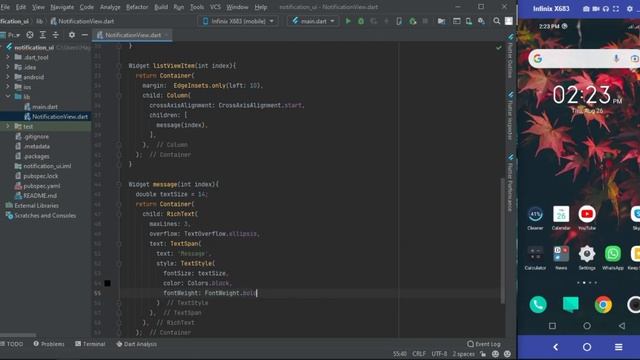Select opened file target icon

[30, 35]
